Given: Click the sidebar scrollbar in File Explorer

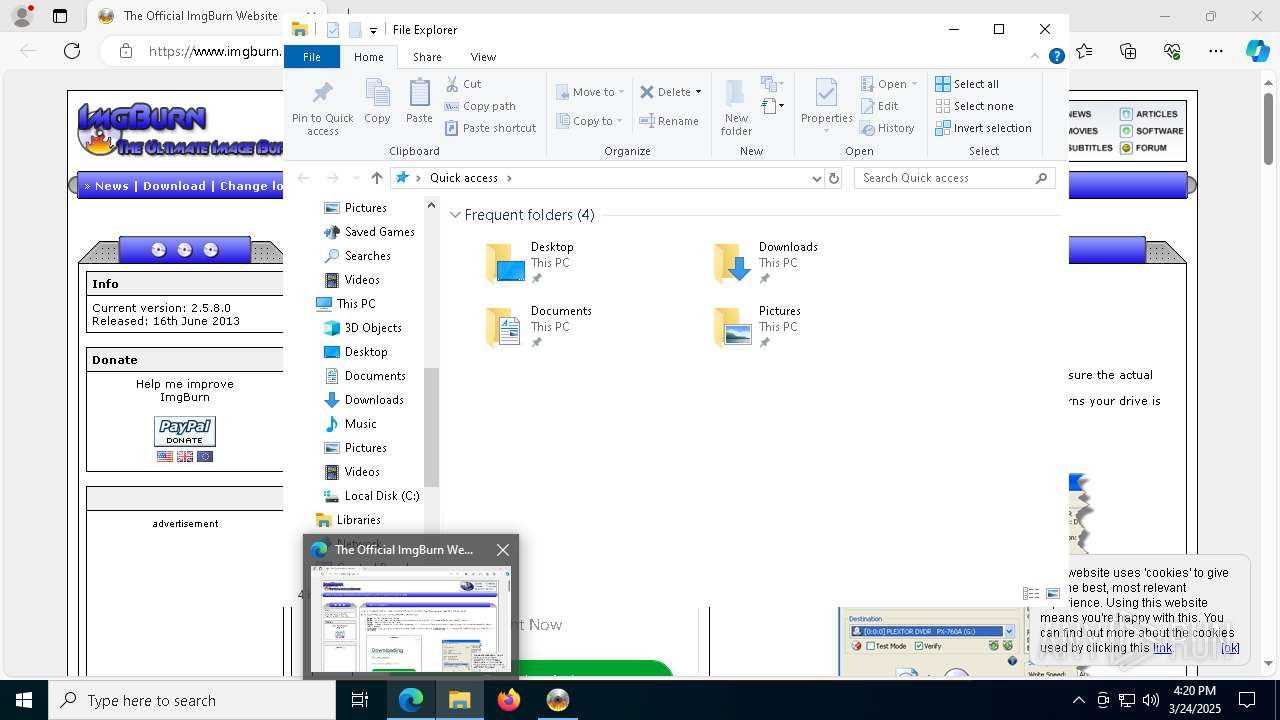Looking at the screenshot, I should coord(431,428).
